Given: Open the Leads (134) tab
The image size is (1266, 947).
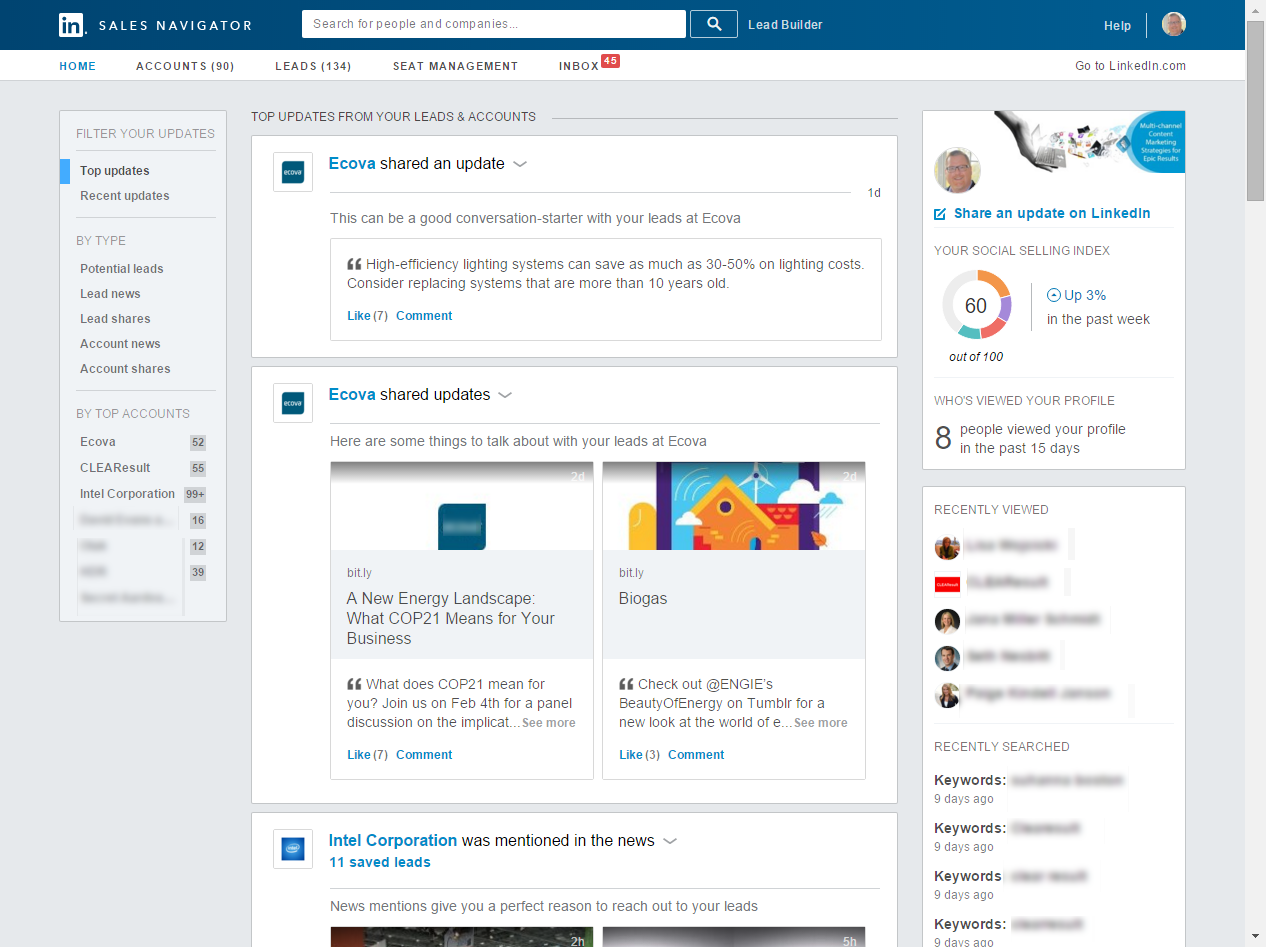Looking at the screenshot, I should coord(313,66).
